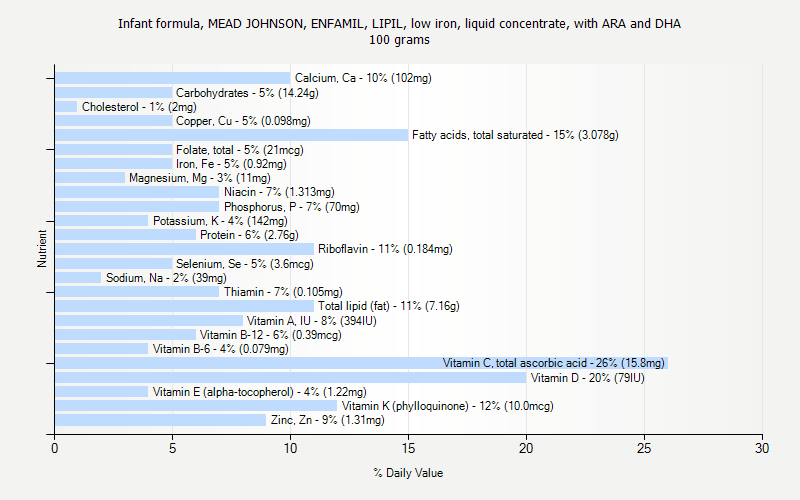The height and width of the screenshot is (500, 800).
Task: Select the Sodium, Na - 2% (39mg) label
Action: (x=166, y=278)
